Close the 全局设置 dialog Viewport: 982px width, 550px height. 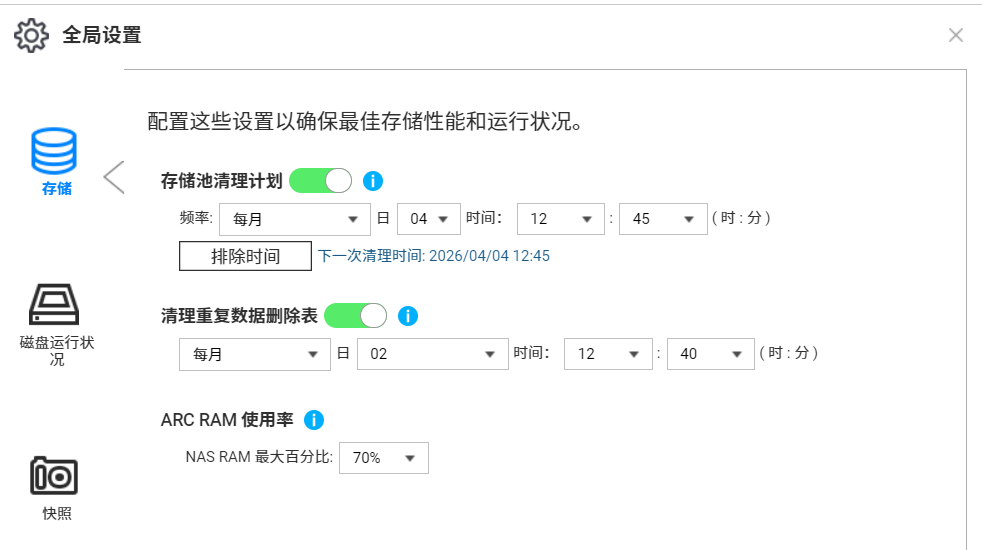point(955,36)
